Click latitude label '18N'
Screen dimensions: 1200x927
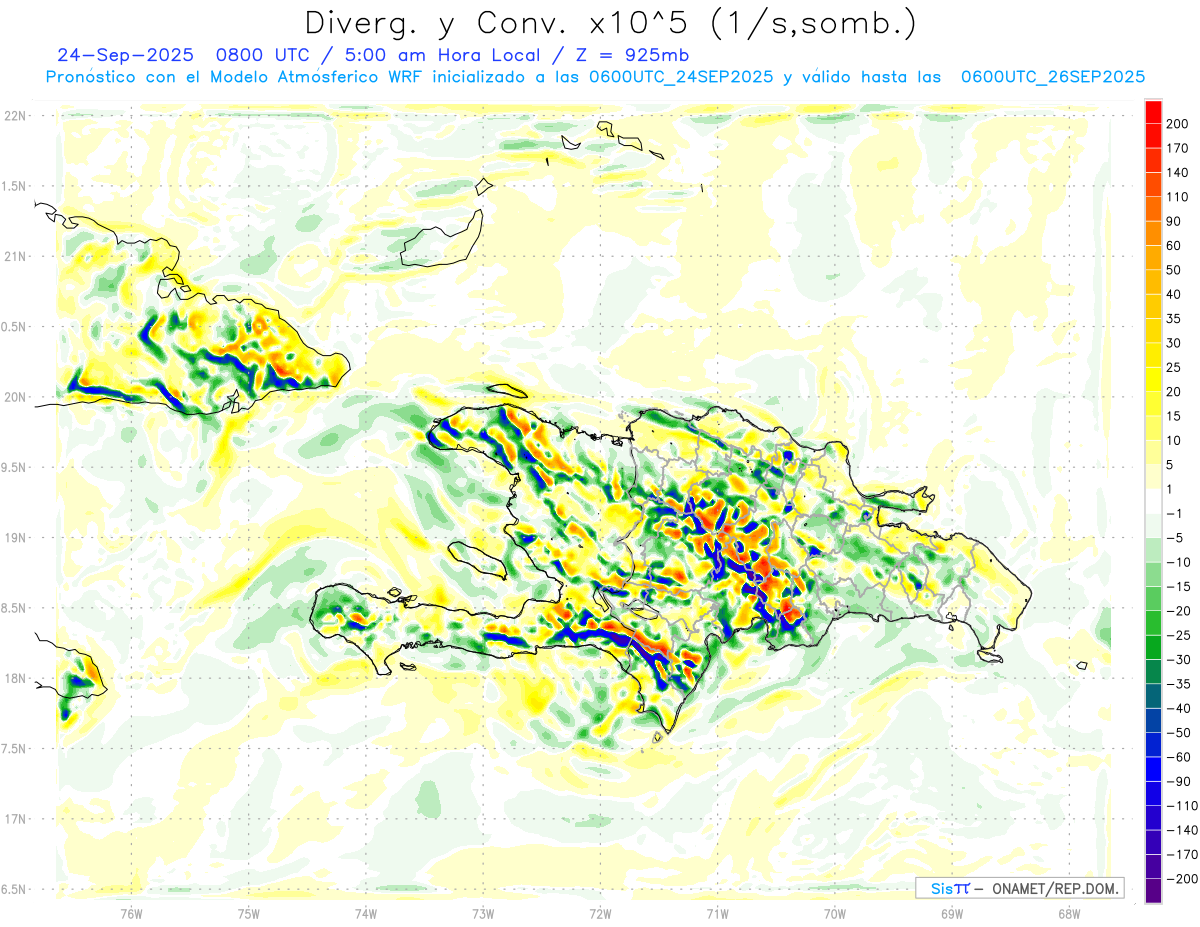(15, 678)
